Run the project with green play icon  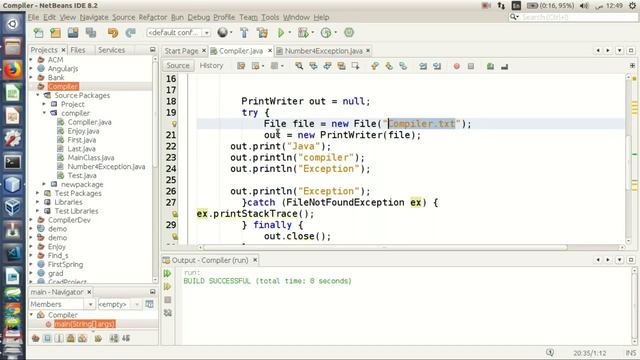pyautogui.click(x=281, y=33)
